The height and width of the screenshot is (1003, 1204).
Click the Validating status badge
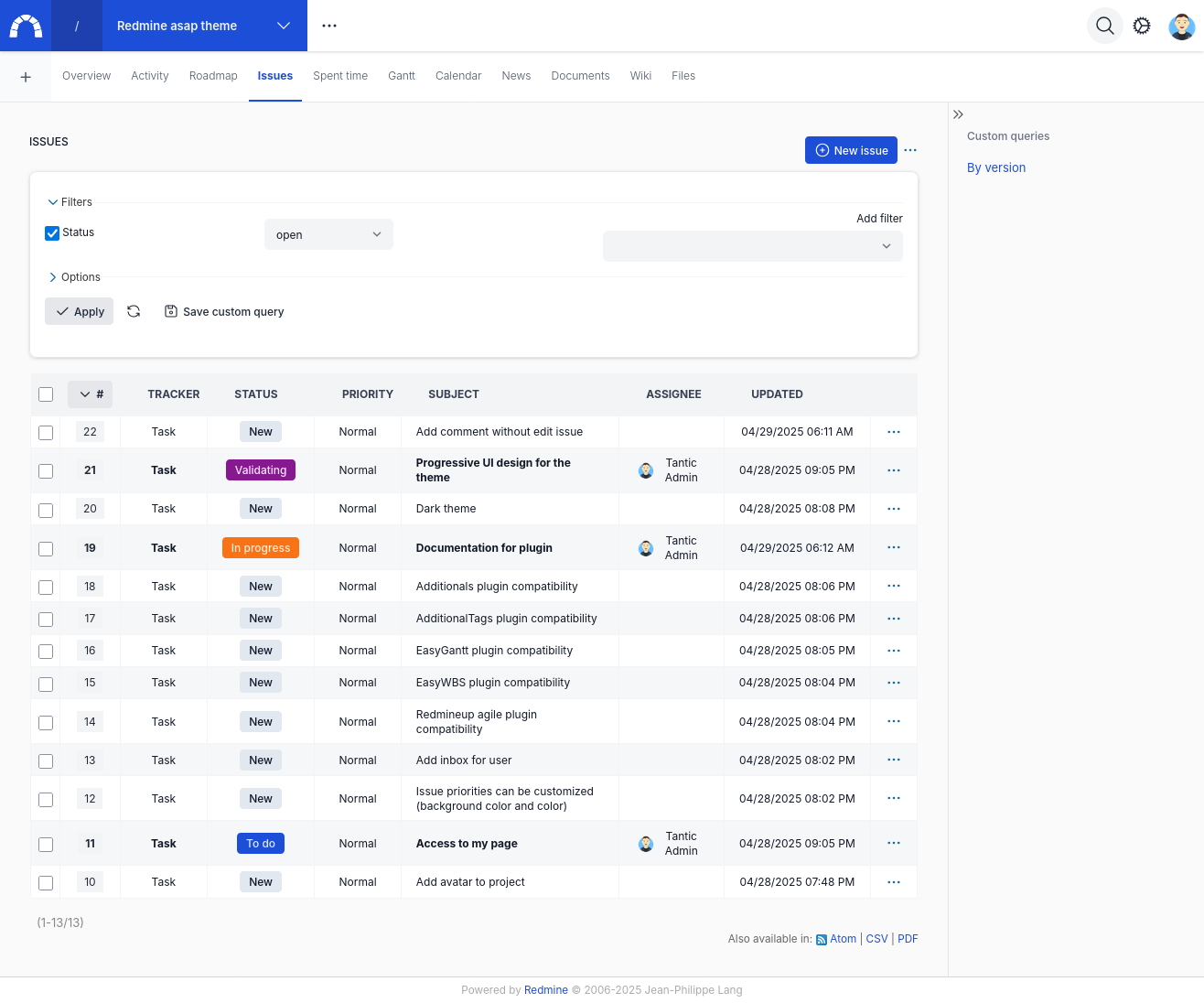(261, 470)
